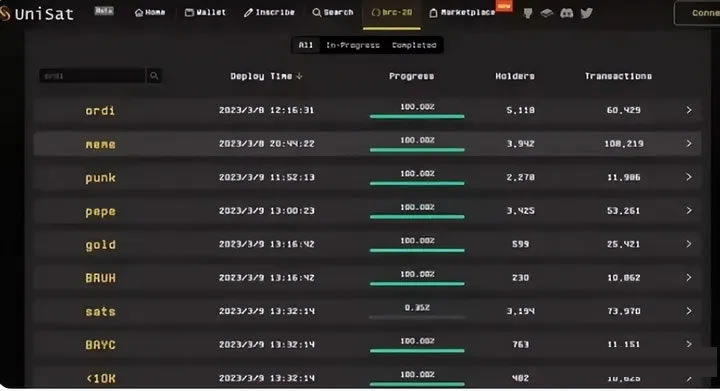Switch filter to Completed
This screenshot has height=391, width=720.
(414, 45)
